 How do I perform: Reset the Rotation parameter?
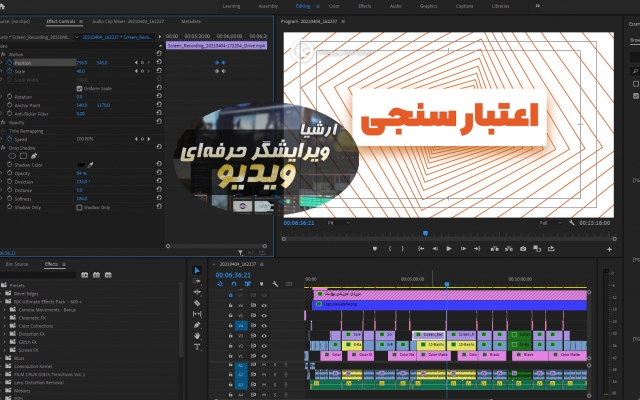click(x=159, y=96)
